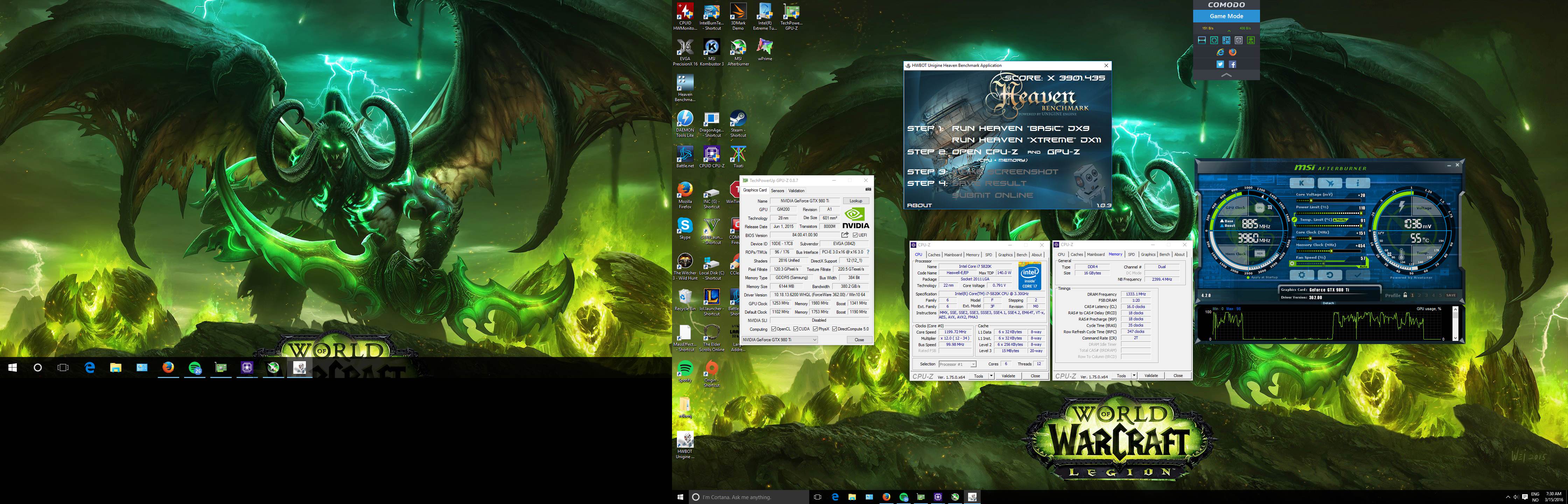Toggle the OpenCL checkbox in GPU-Z
This screenshot has height=504, width=1568.
point(773,329)
